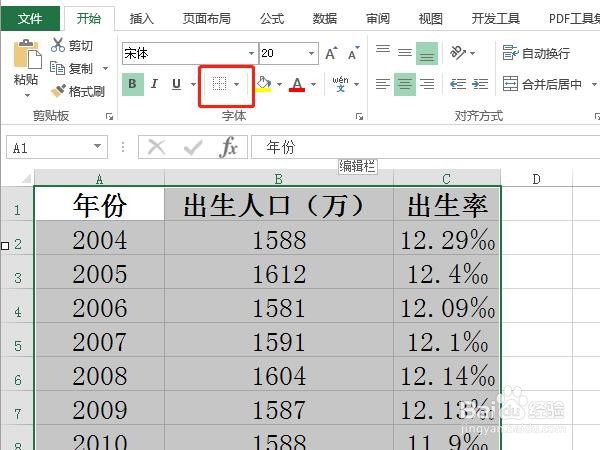Enable 自动换行 wrap text

pos(536,53)
